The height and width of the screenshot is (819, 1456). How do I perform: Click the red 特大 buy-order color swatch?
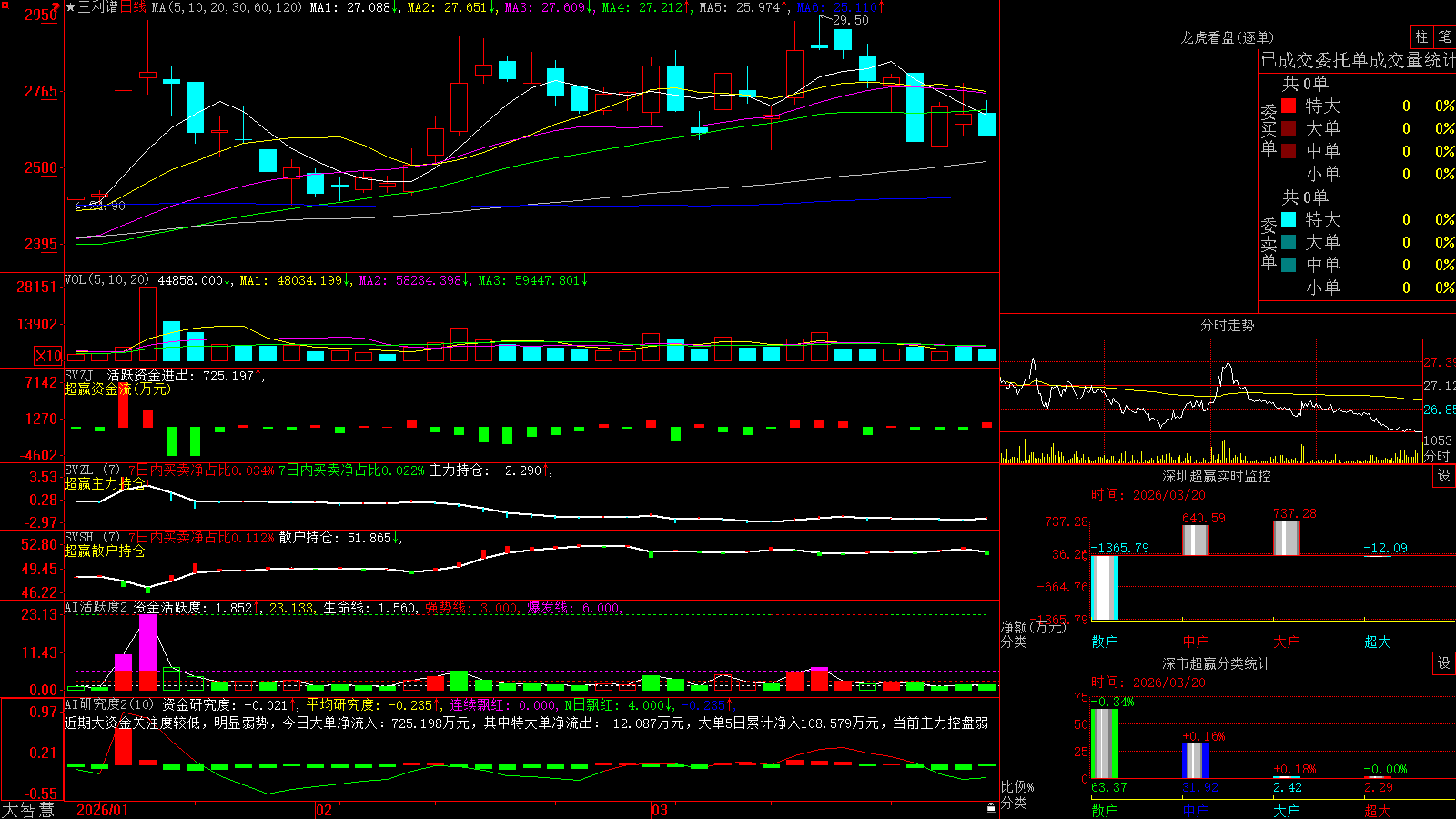point(1289,106)
